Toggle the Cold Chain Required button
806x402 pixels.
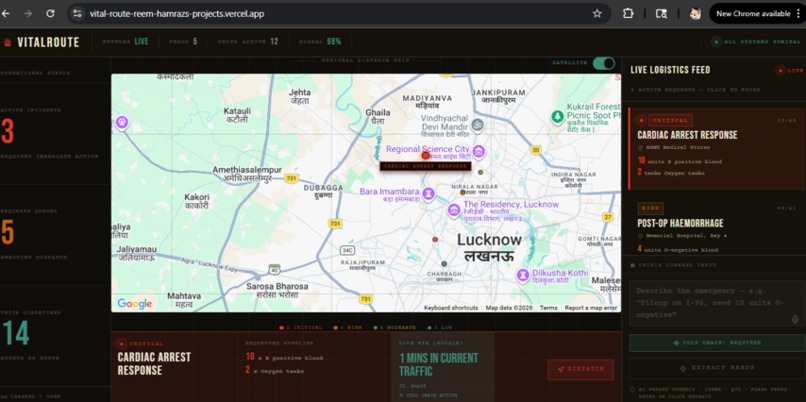pos(717,343)
